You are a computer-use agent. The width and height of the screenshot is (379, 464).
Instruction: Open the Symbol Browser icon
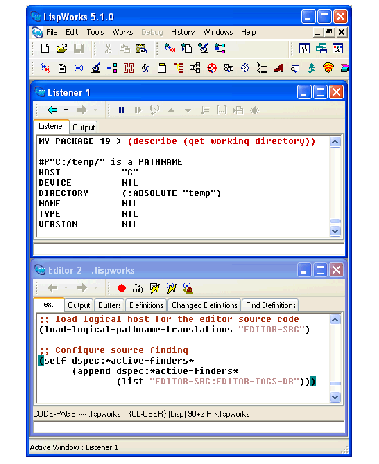145,68
